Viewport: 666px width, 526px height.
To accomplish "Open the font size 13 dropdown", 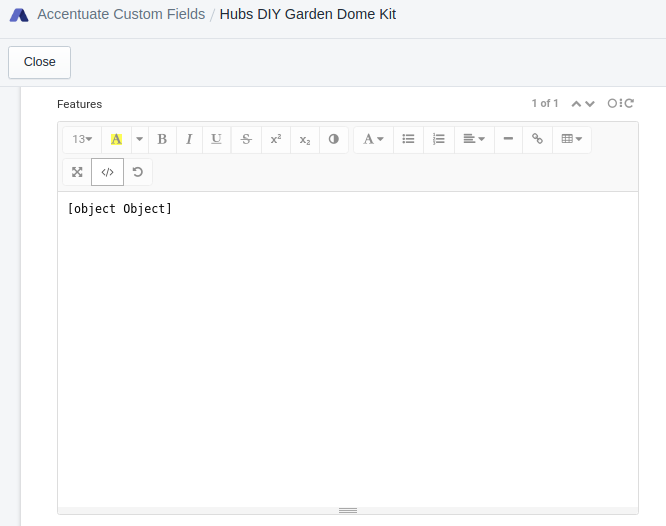I will tap(82, 139).
